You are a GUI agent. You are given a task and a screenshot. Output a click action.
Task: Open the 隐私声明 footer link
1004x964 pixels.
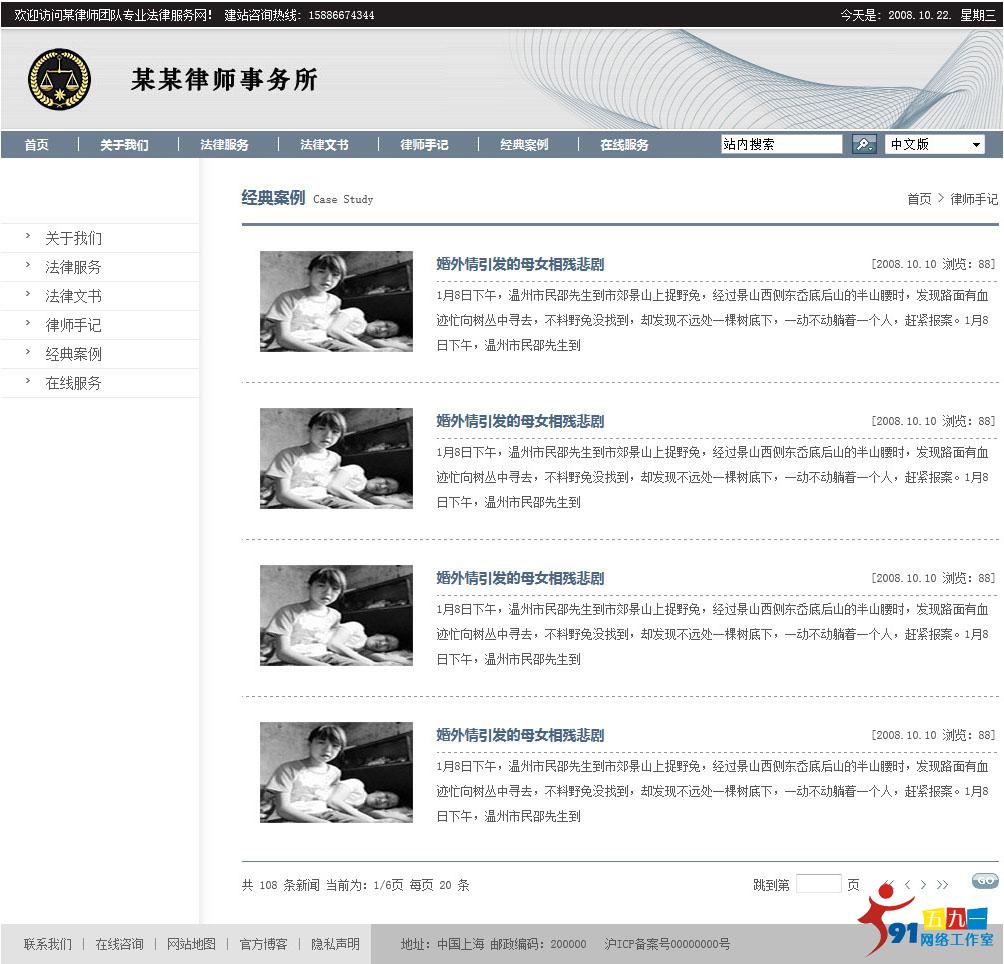point(335,944)
